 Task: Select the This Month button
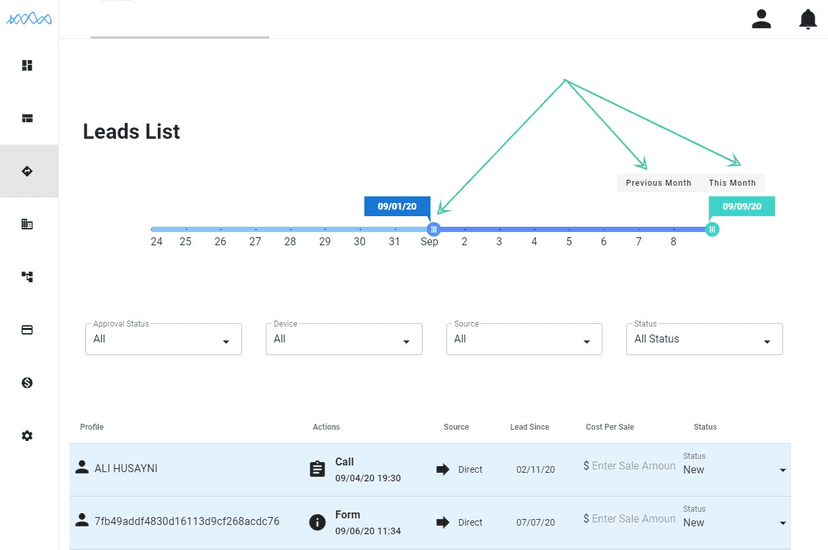pos(732,183)
